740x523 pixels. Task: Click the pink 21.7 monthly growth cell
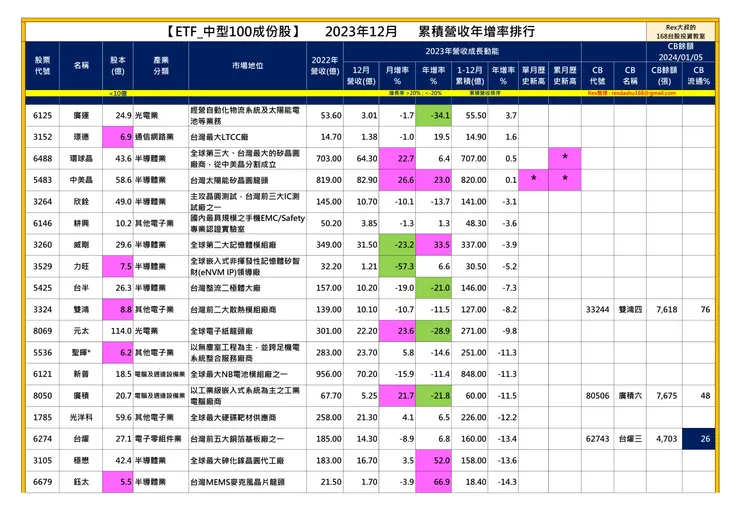(397, 396)
